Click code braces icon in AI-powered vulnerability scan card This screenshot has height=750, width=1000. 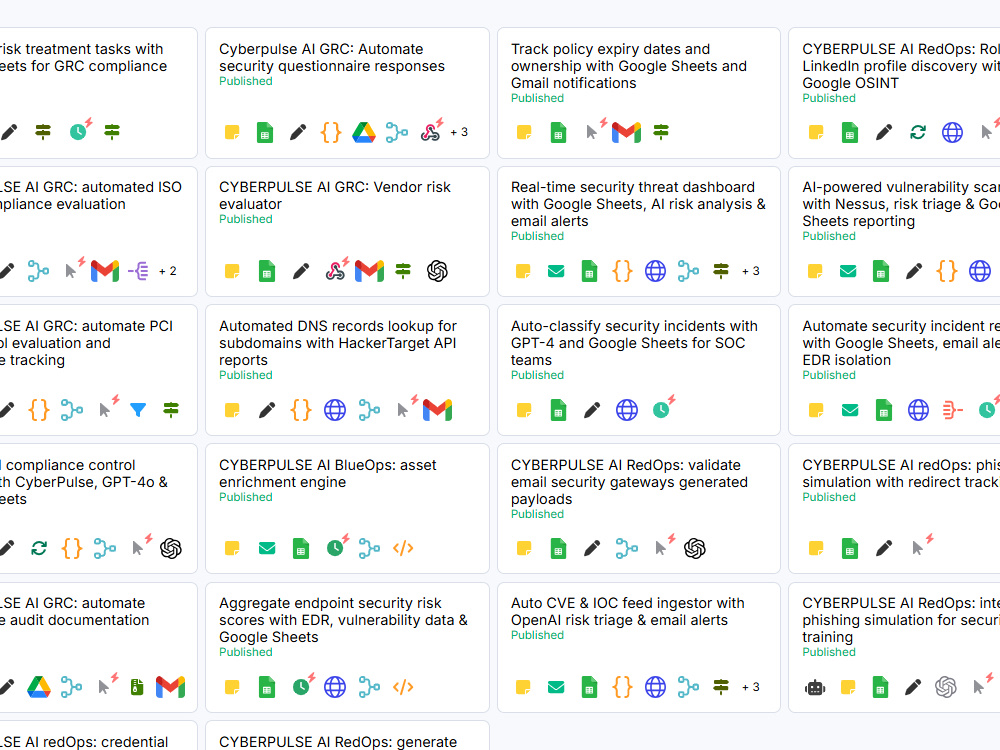pos(946,271)
